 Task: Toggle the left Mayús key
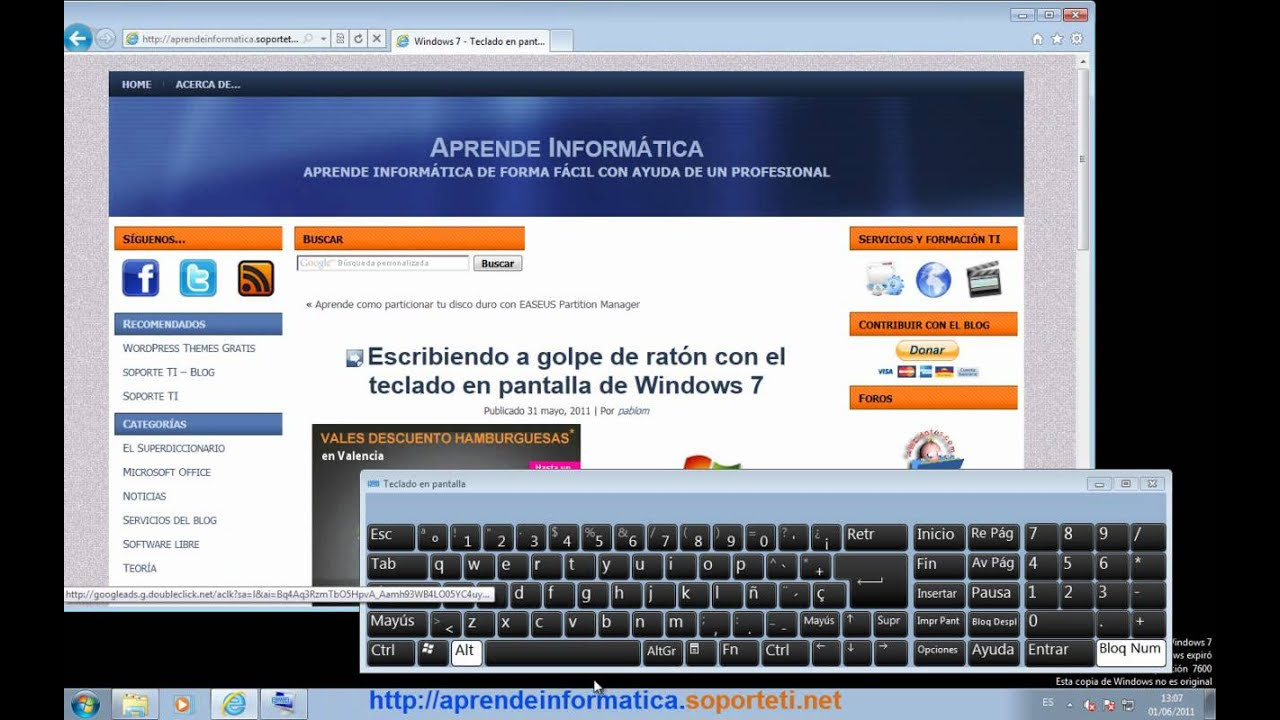[397, 623]
